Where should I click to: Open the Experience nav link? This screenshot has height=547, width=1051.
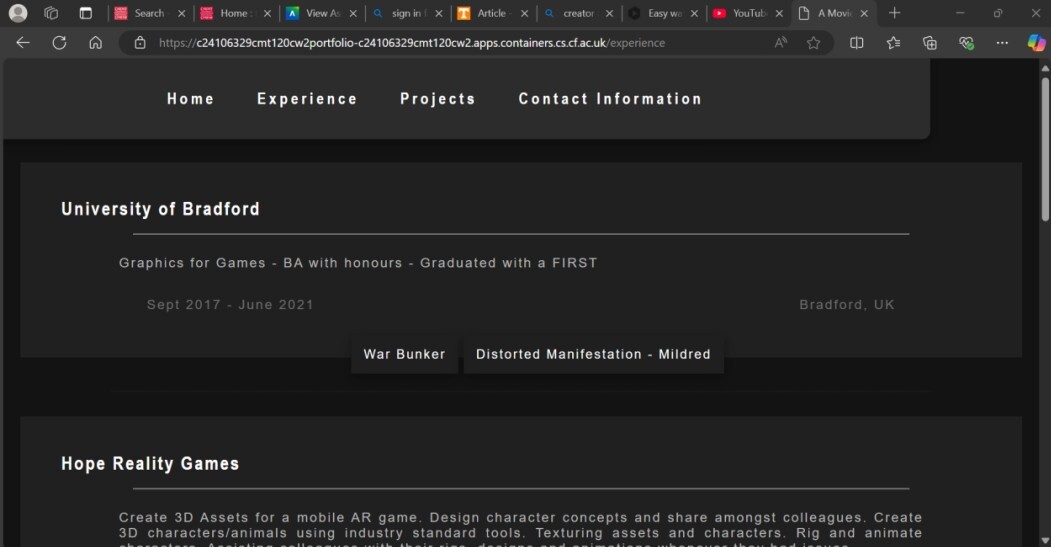[307, 99]
